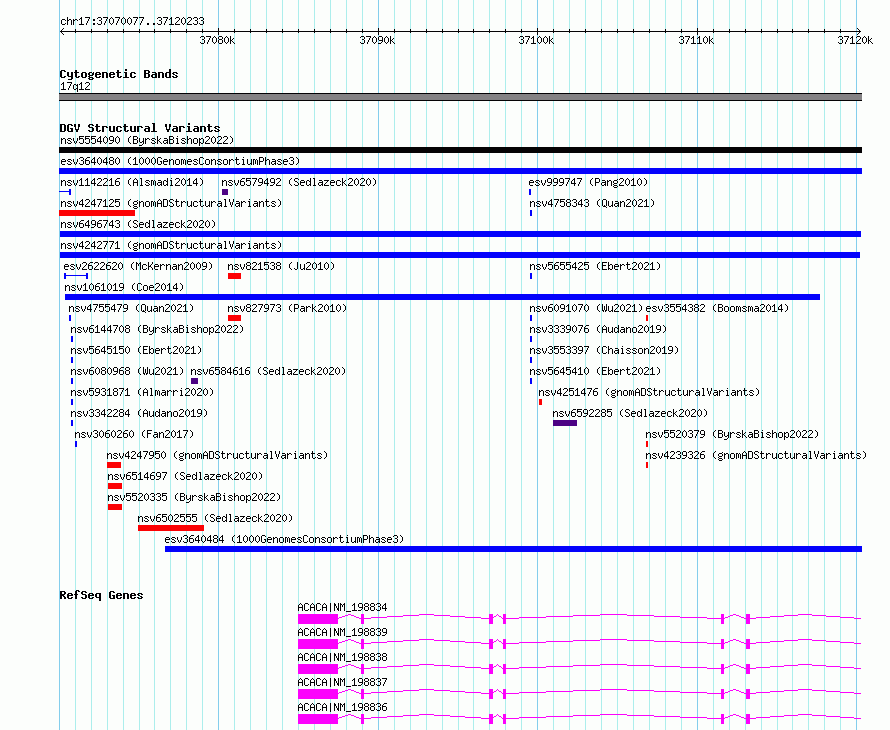Select nsv6144708 (ByrskaBishop2022) label

pyautogui.click(x=157, y=329)
